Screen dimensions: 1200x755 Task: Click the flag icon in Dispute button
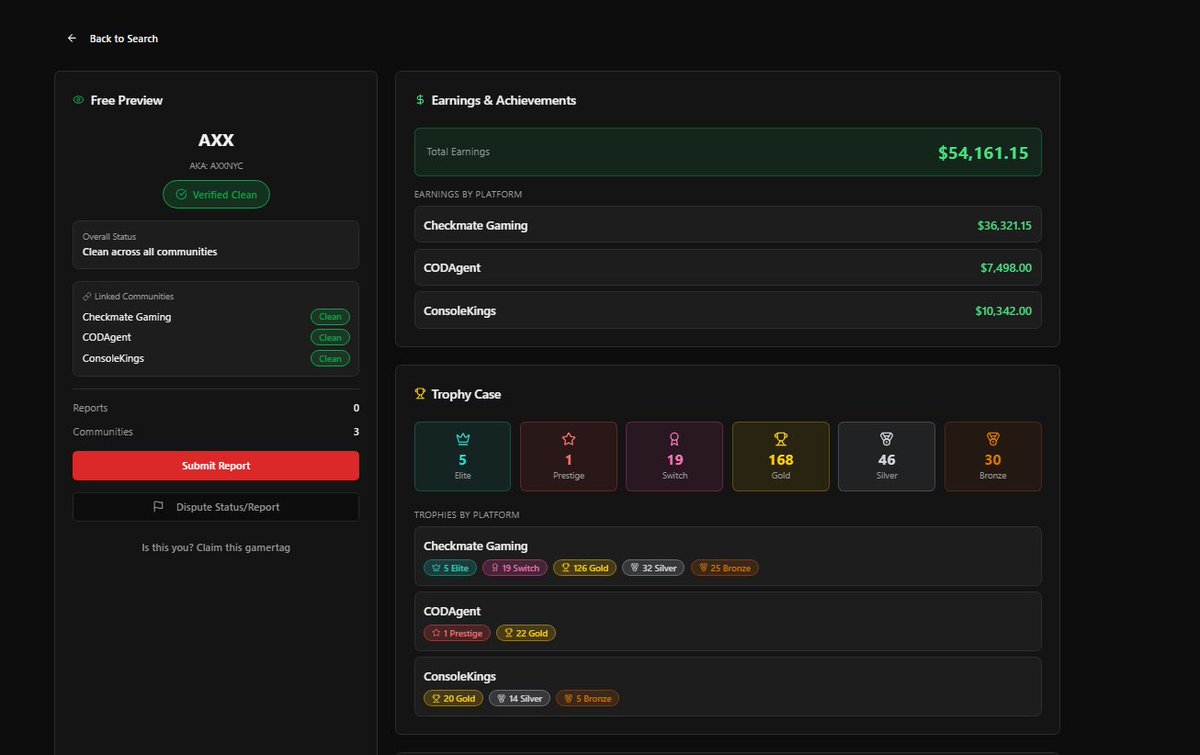pos(158,507)
